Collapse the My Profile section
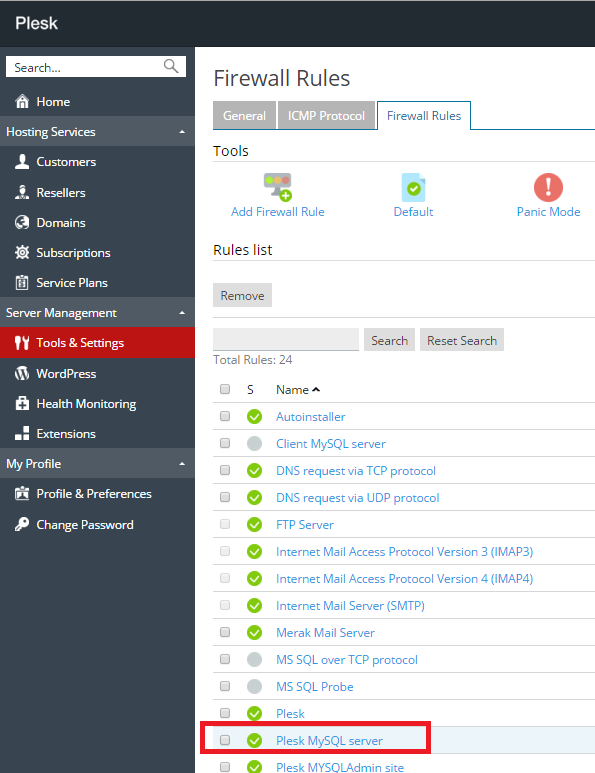The image size is (595, 773). point(182,463)
